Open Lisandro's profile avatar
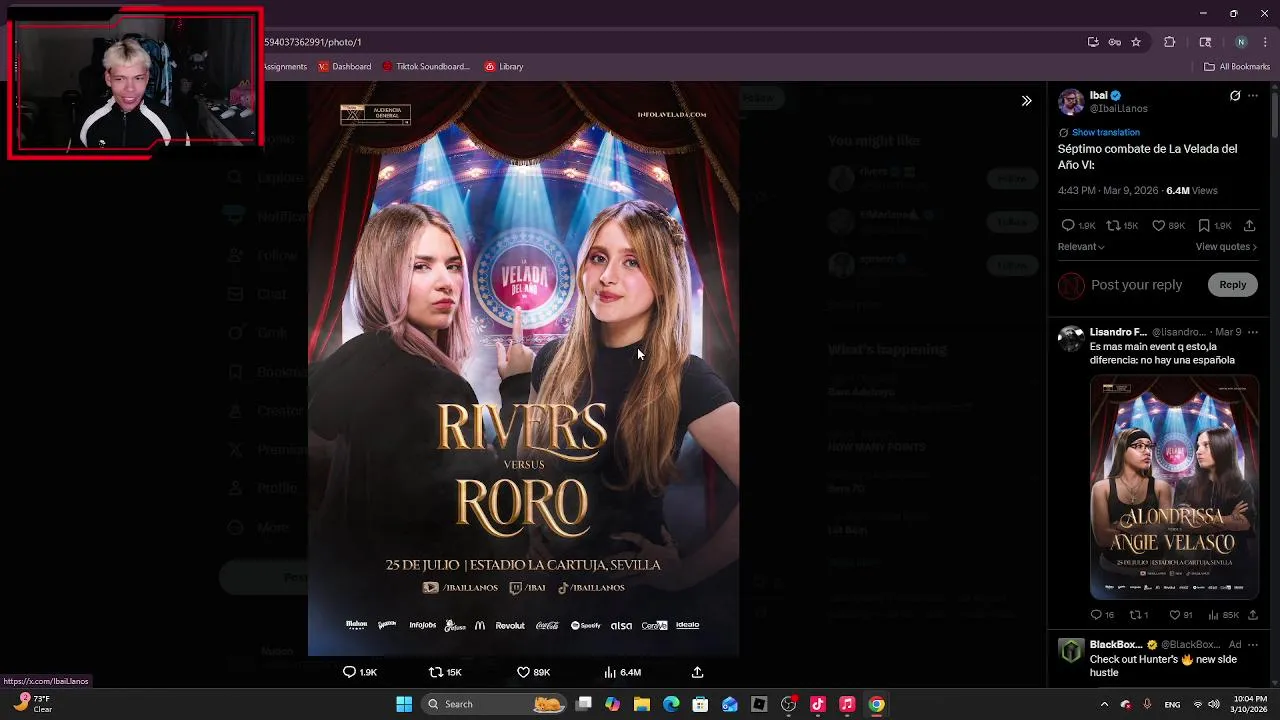 click(1071, 338)
